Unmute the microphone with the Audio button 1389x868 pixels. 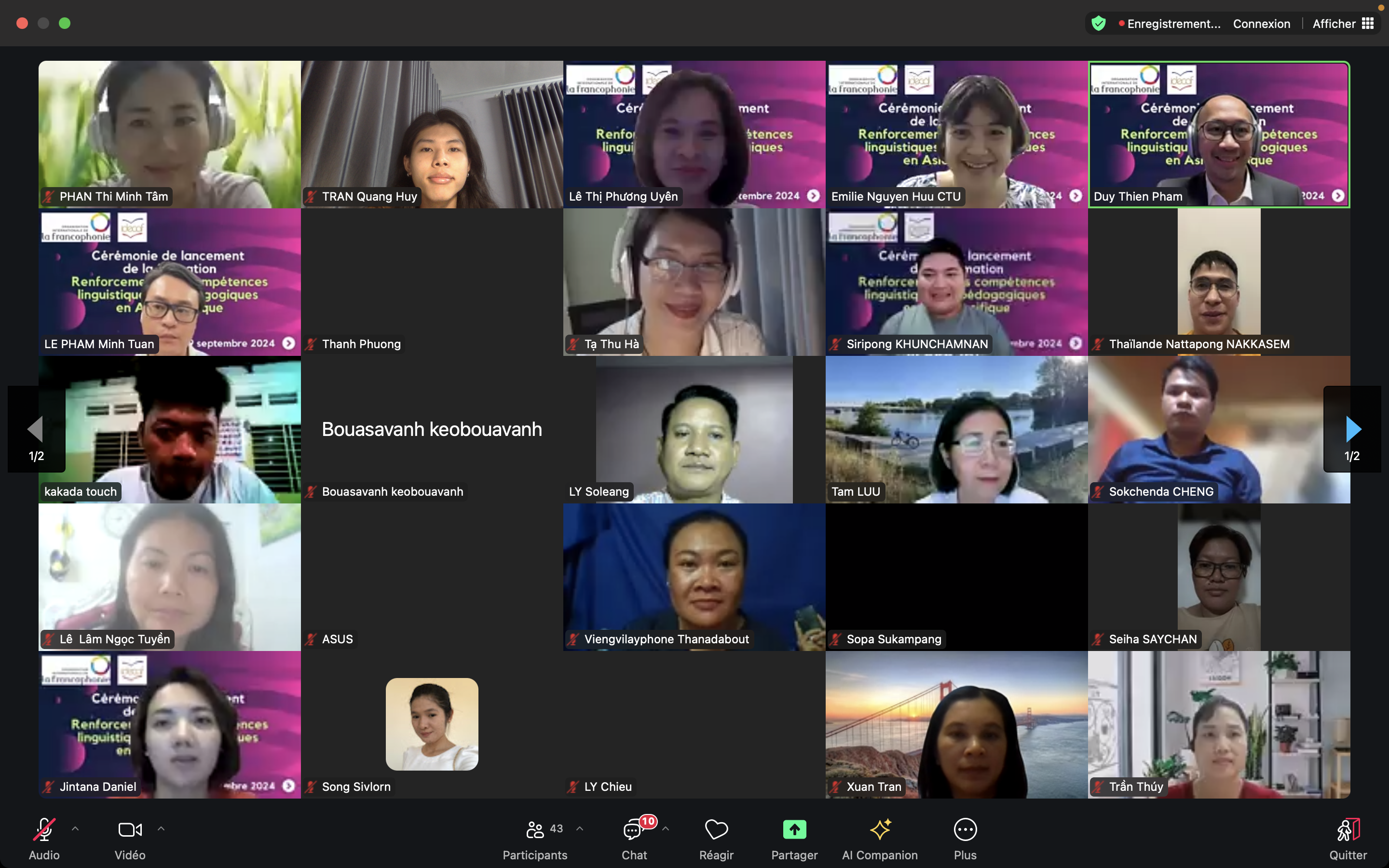(x=44, y=830)
